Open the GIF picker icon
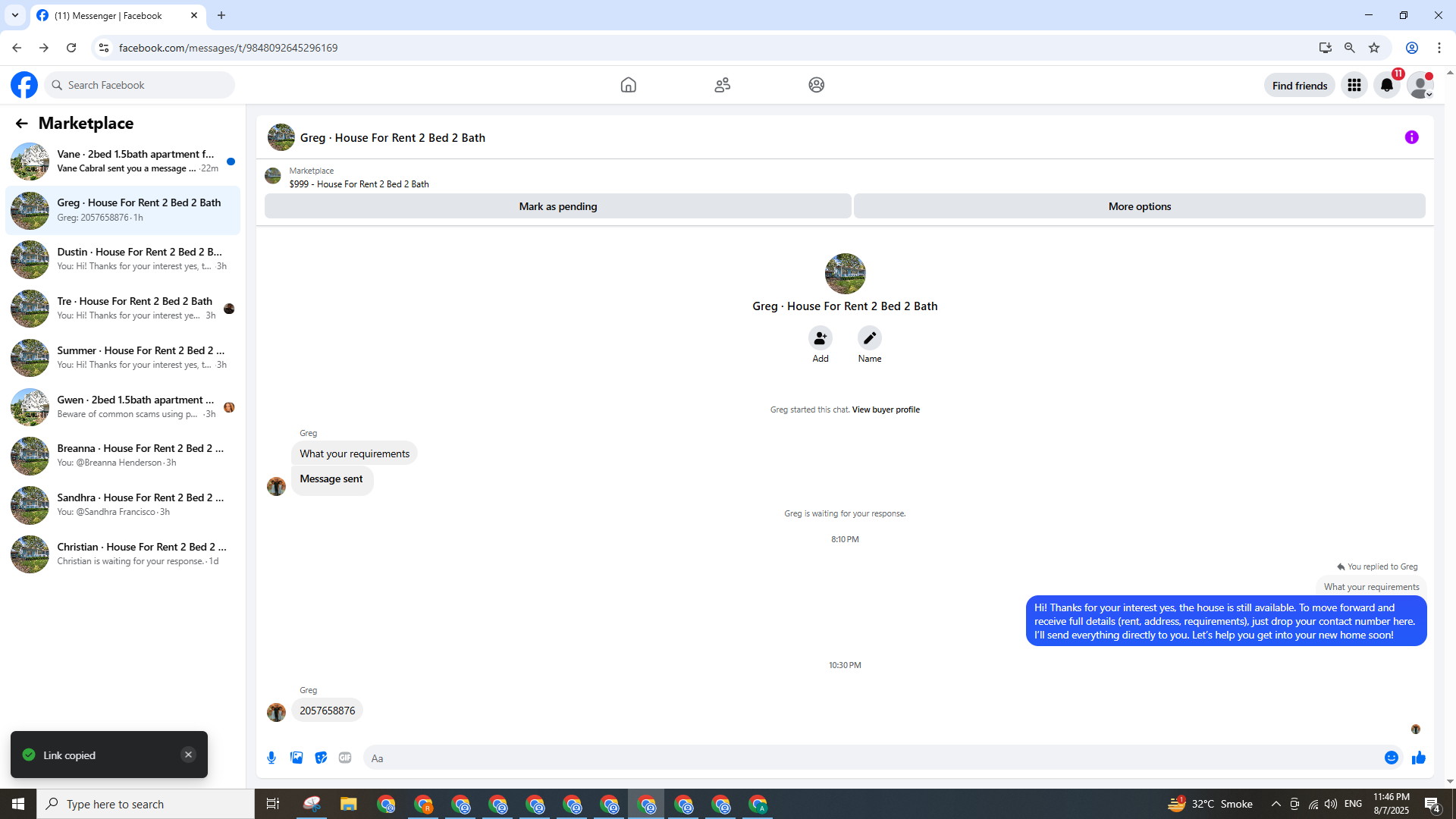 (x=345, y=758)
